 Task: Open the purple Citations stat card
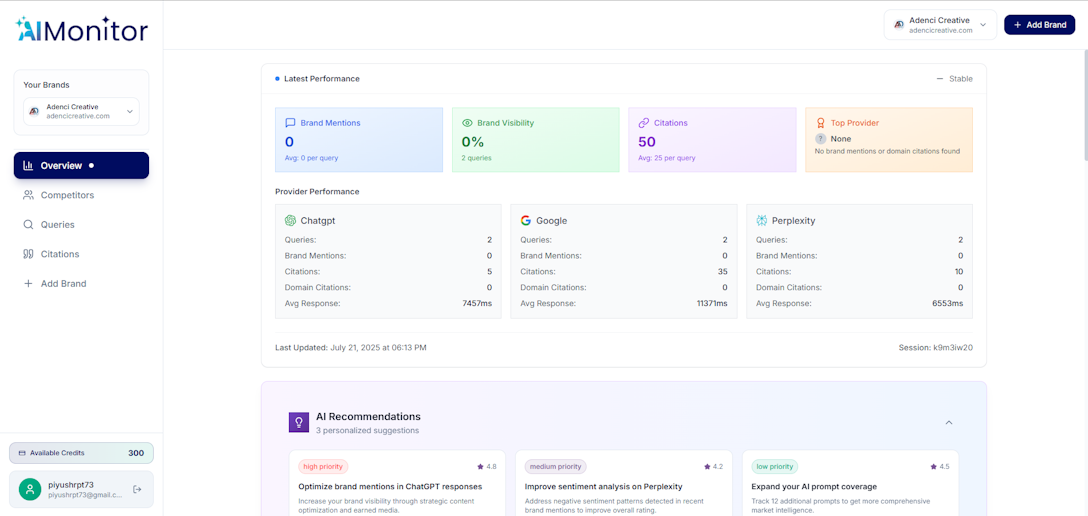pyautogui.click(x=712, y=139)
